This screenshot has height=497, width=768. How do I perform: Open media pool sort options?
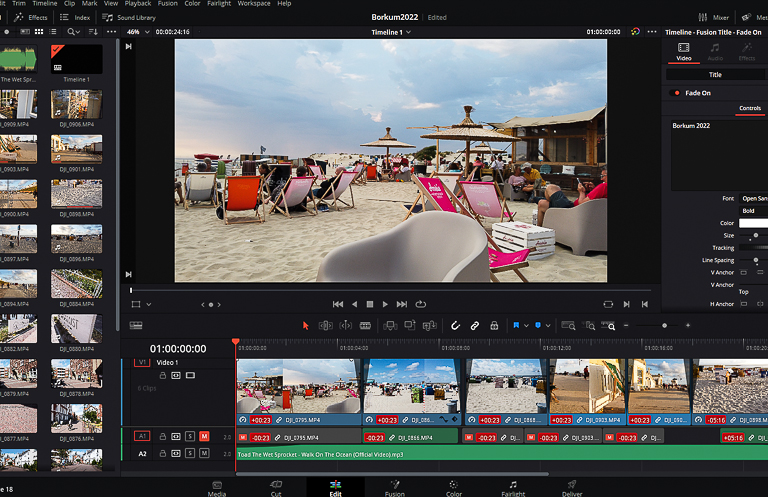[93, 32]
